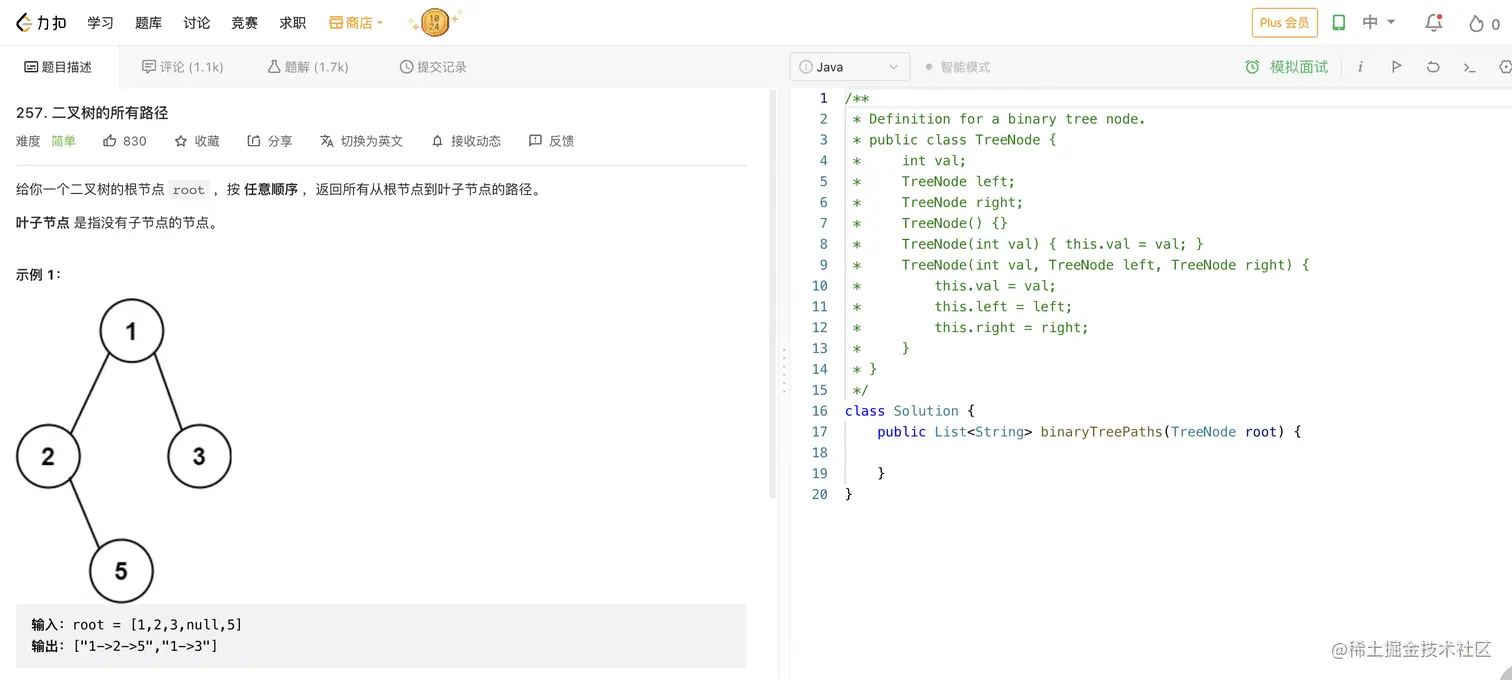Like the problem with thumbs-up 830

(125, 141)
